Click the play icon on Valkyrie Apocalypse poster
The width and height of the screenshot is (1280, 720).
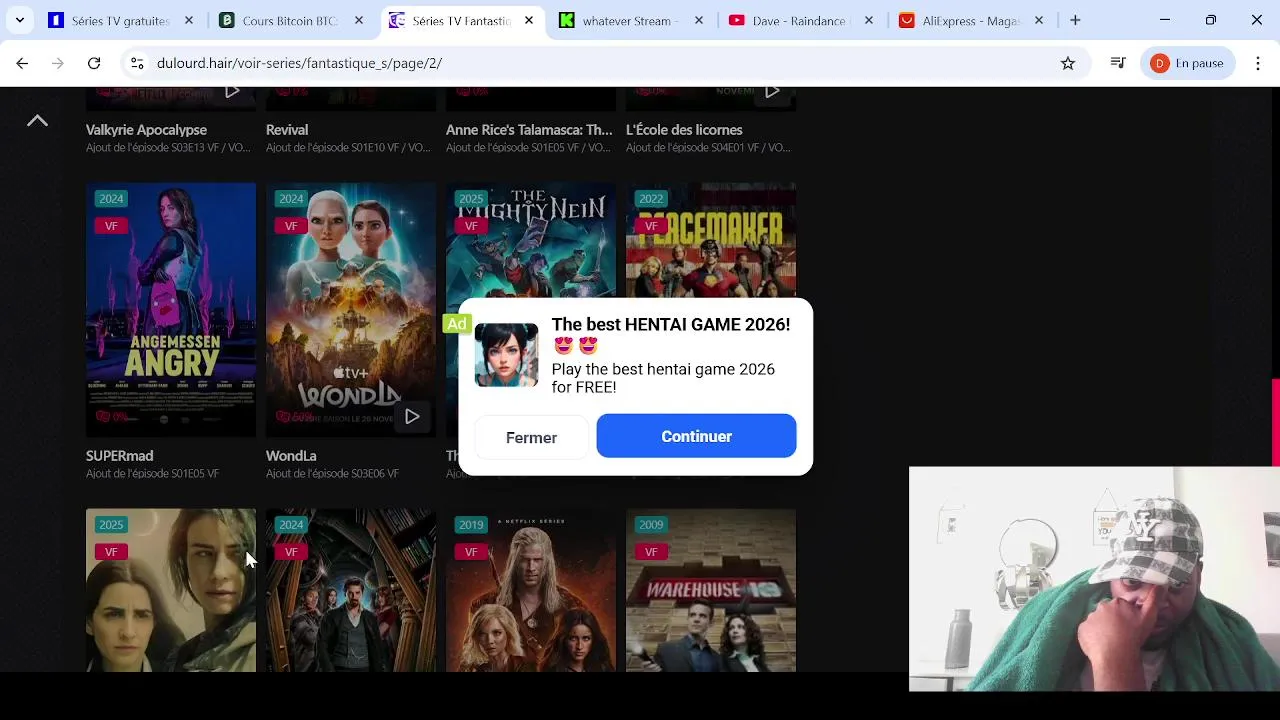[x=232, y=92]
